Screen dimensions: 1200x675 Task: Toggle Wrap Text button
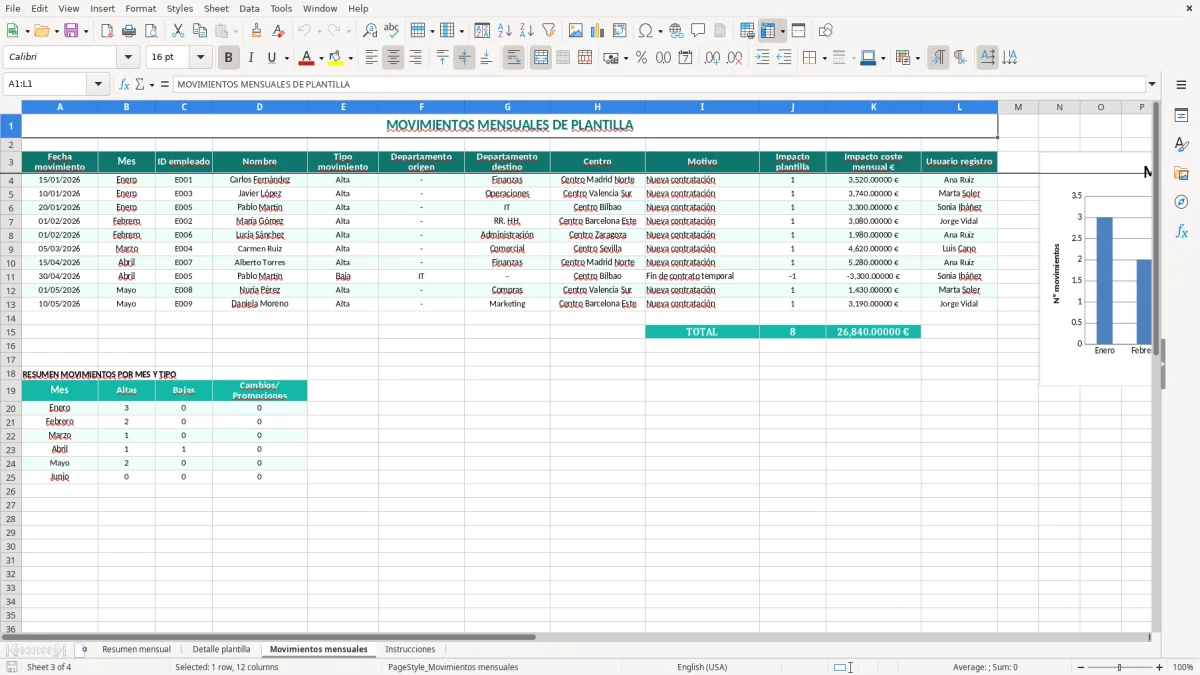(514, 58)
